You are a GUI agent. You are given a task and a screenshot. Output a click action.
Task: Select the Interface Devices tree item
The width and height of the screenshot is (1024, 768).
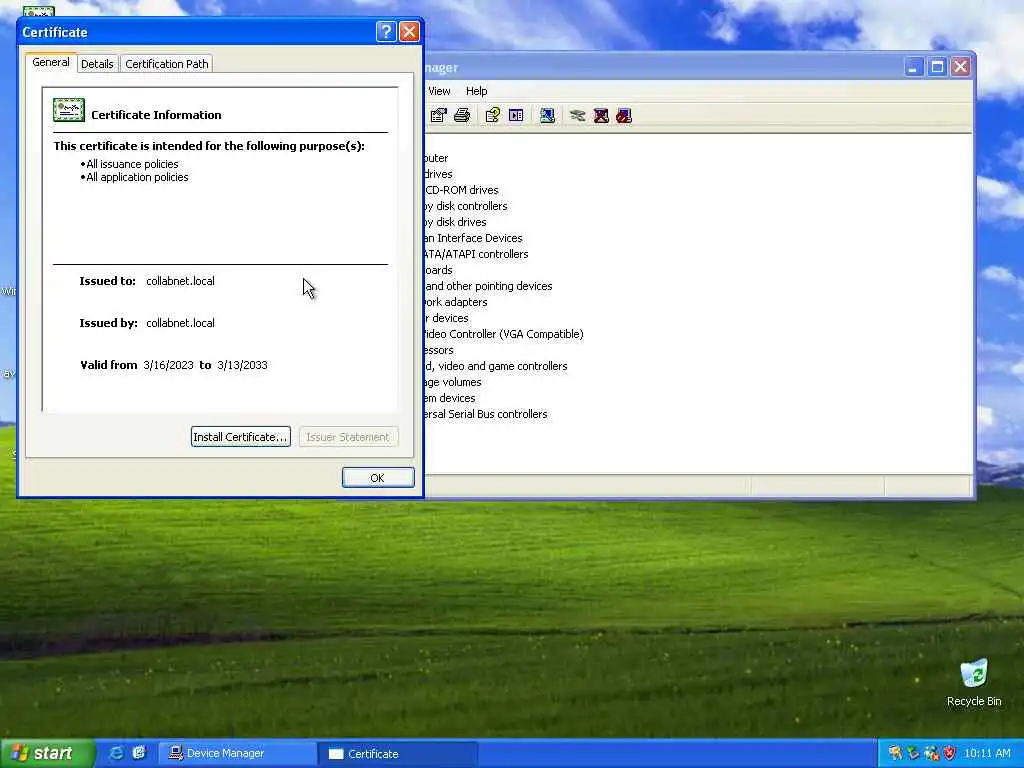point(473,238)
